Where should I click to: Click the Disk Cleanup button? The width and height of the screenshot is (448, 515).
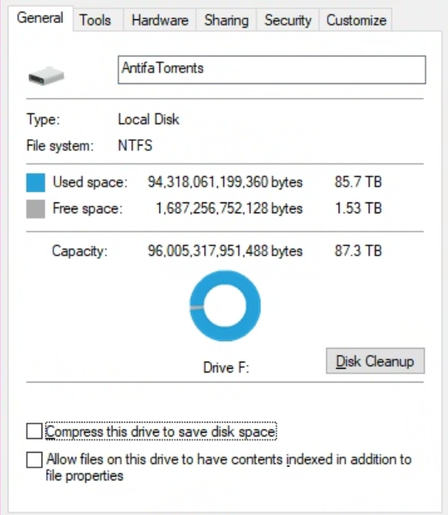[375, 361]
